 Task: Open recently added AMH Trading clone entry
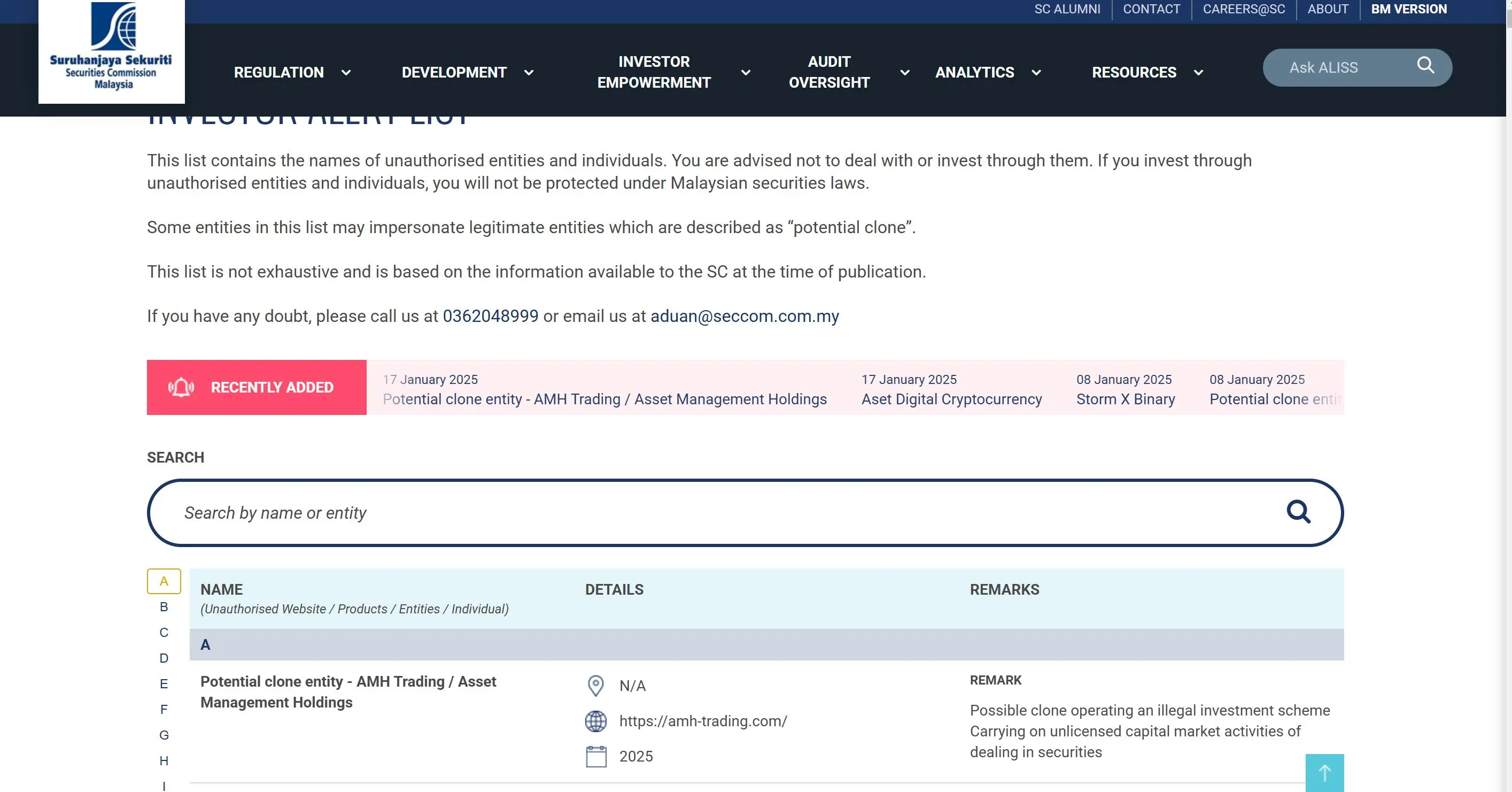604,389
